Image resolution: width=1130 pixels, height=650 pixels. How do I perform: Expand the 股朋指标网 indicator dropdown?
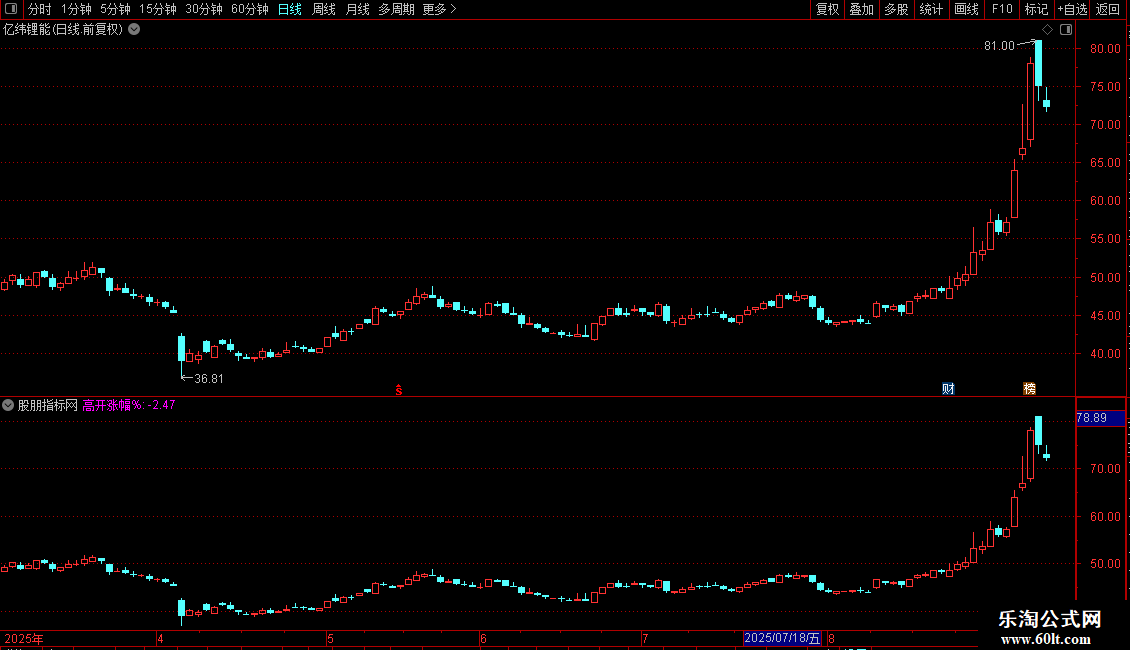click(x=8, y=405)
